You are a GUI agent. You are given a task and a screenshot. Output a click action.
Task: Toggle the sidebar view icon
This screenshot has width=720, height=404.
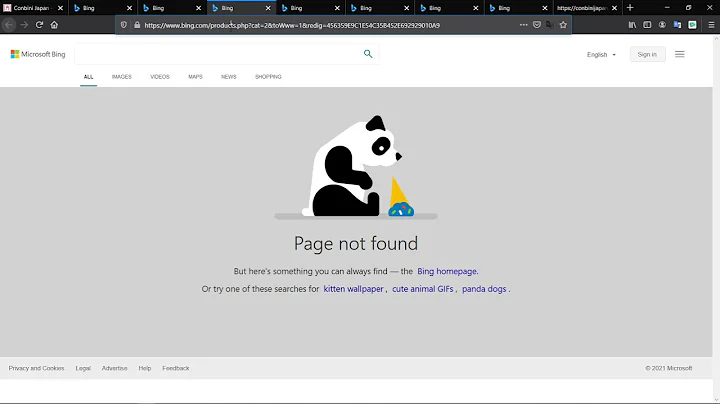click(x=647, y=25)
